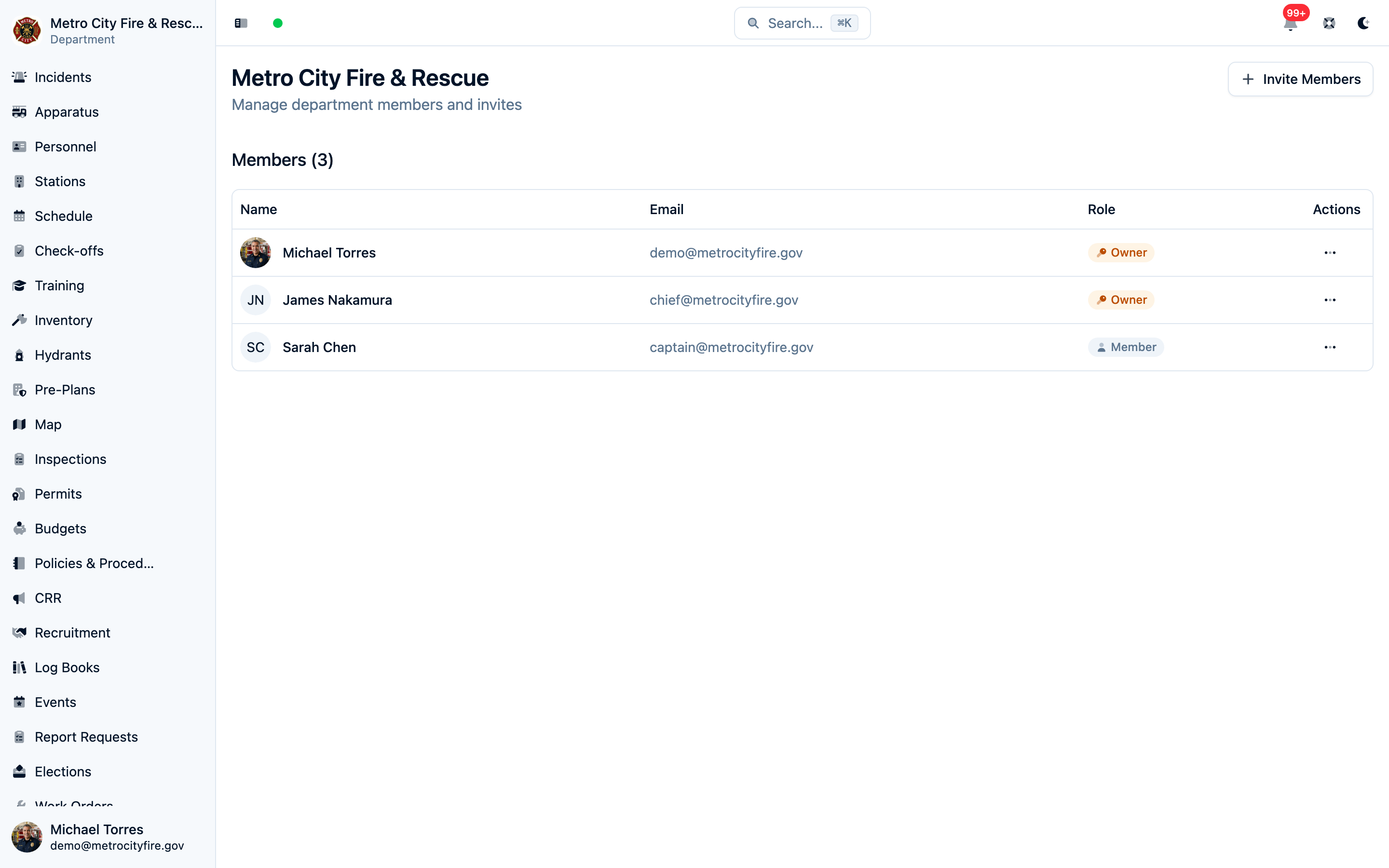Click the Events calendar star icon
The height and width of the screenshot is (868, 1389).
(19, 702)
